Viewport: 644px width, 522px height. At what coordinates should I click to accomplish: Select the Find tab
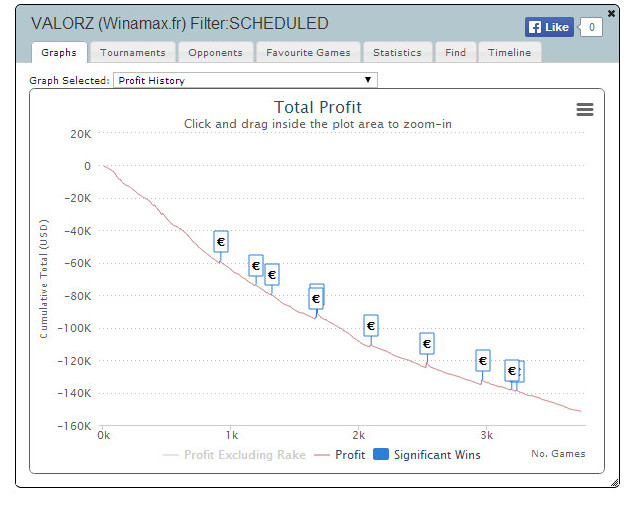pyautogui.click(x=455, y=53)
